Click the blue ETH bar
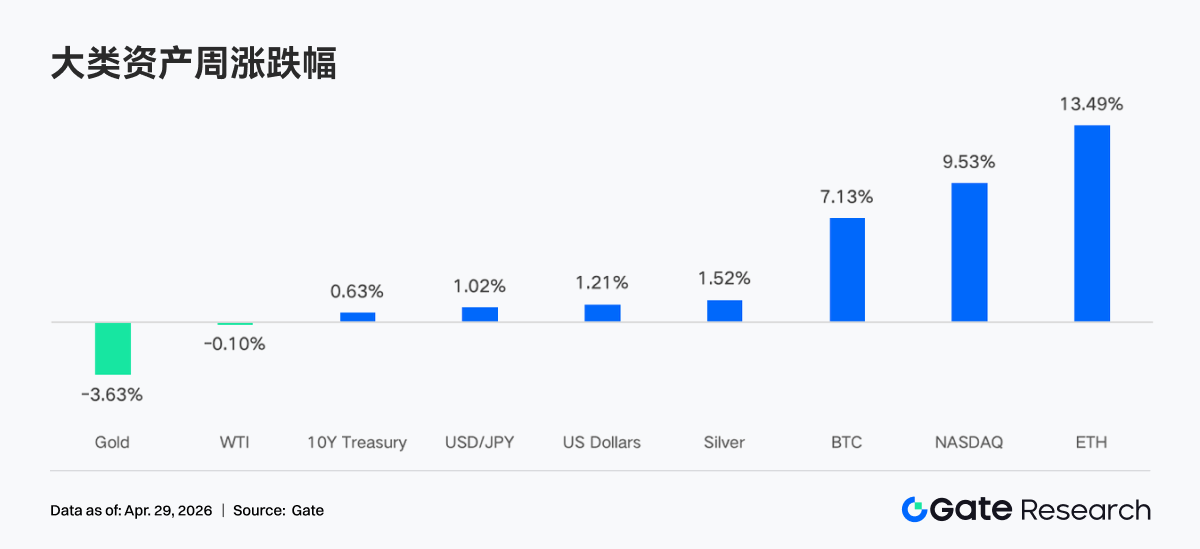This screenshot has height=549, width=1200. pyautogui.click(x=1092, y=223)
